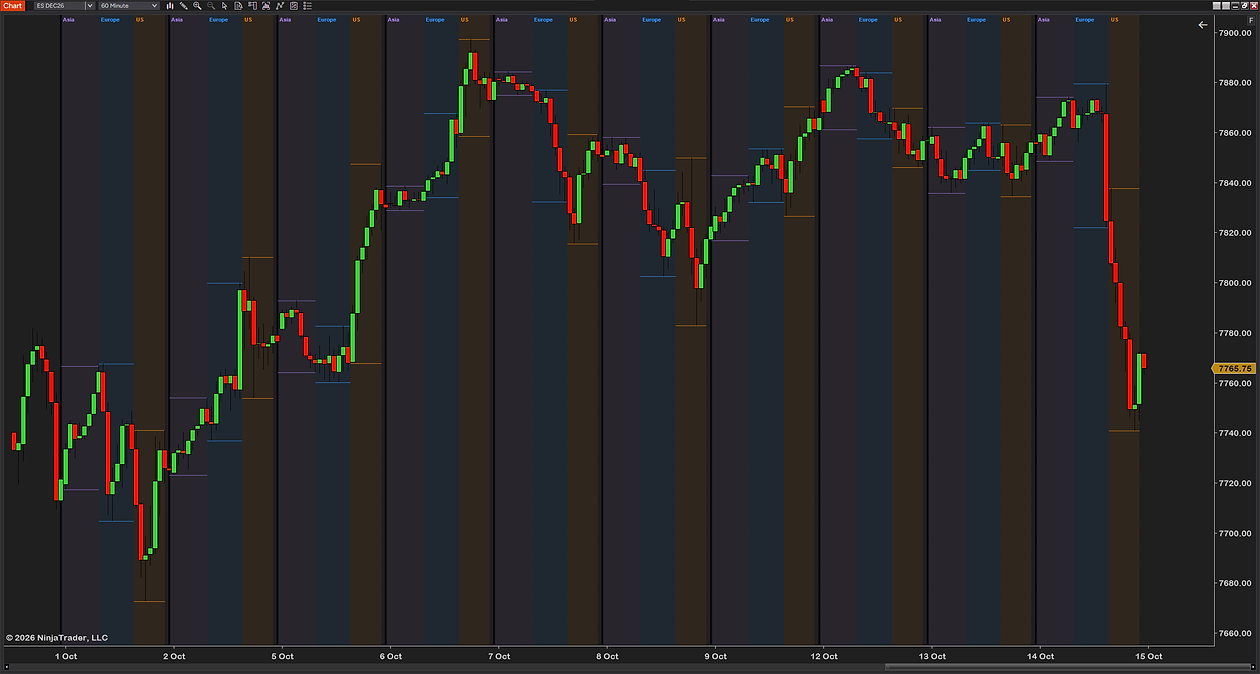Click the 13 Oct date label
Screen dimensions: 1260x674
pos(932,656)
